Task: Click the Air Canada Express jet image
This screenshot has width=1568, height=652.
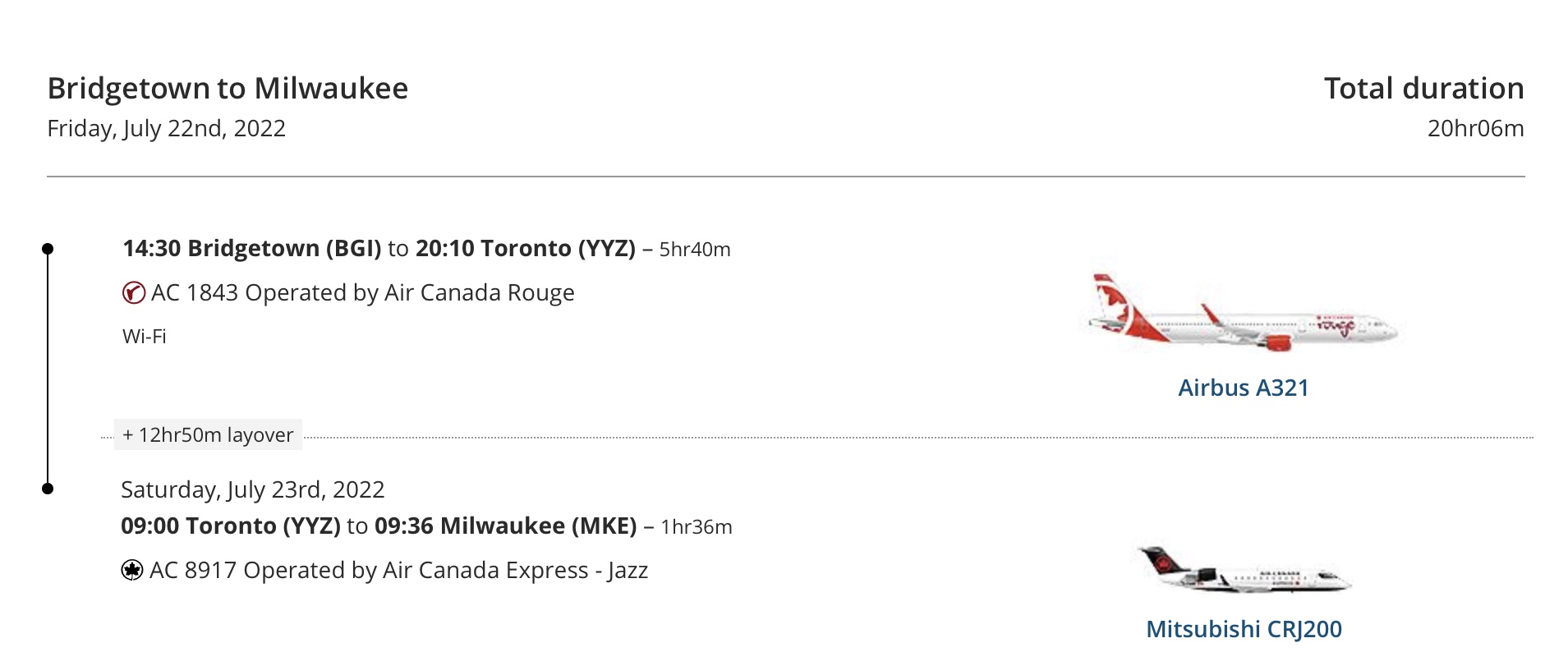Action: (1244, 569)
